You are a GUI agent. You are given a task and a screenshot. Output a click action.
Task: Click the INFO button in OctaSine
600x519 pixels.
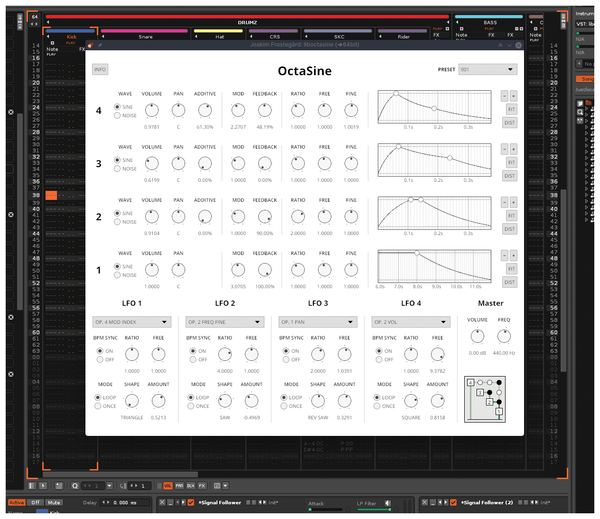click(x=100, y=69)
